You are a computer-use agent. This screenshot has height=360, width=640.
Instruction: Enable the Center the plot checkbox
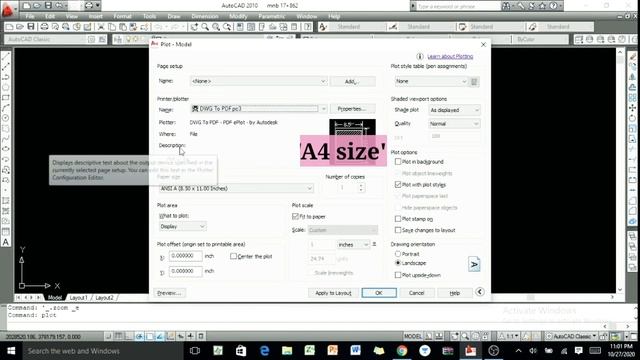click(233, 256)
